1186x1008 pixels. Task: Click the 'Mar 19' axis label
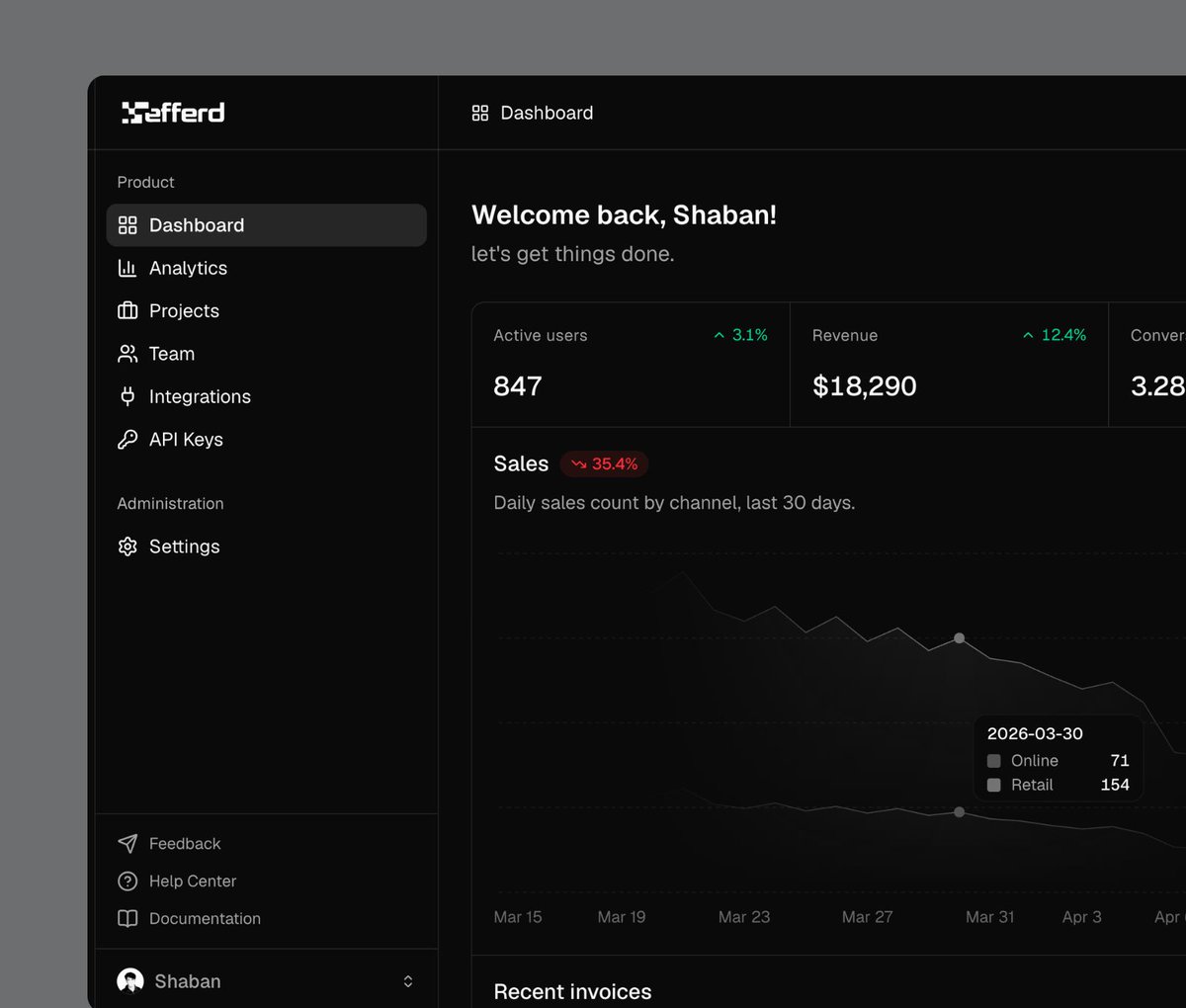(622, 917)
